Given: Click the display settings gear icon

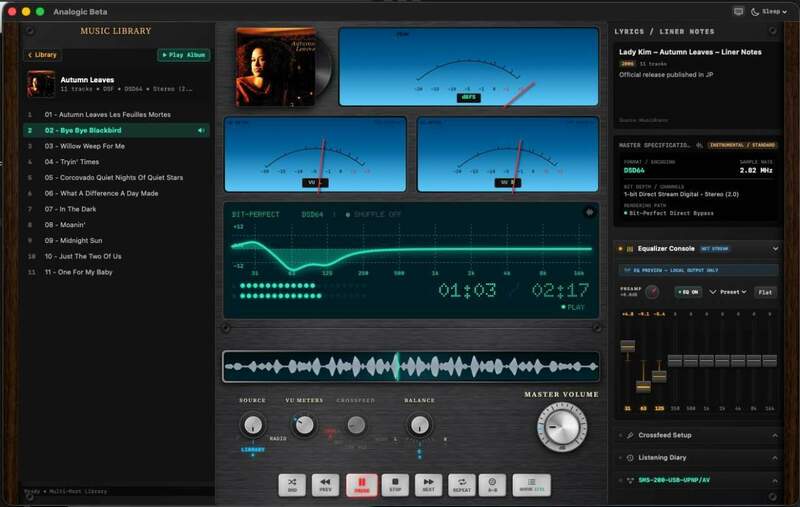Looking at the screenshot, I should point(589,212).
